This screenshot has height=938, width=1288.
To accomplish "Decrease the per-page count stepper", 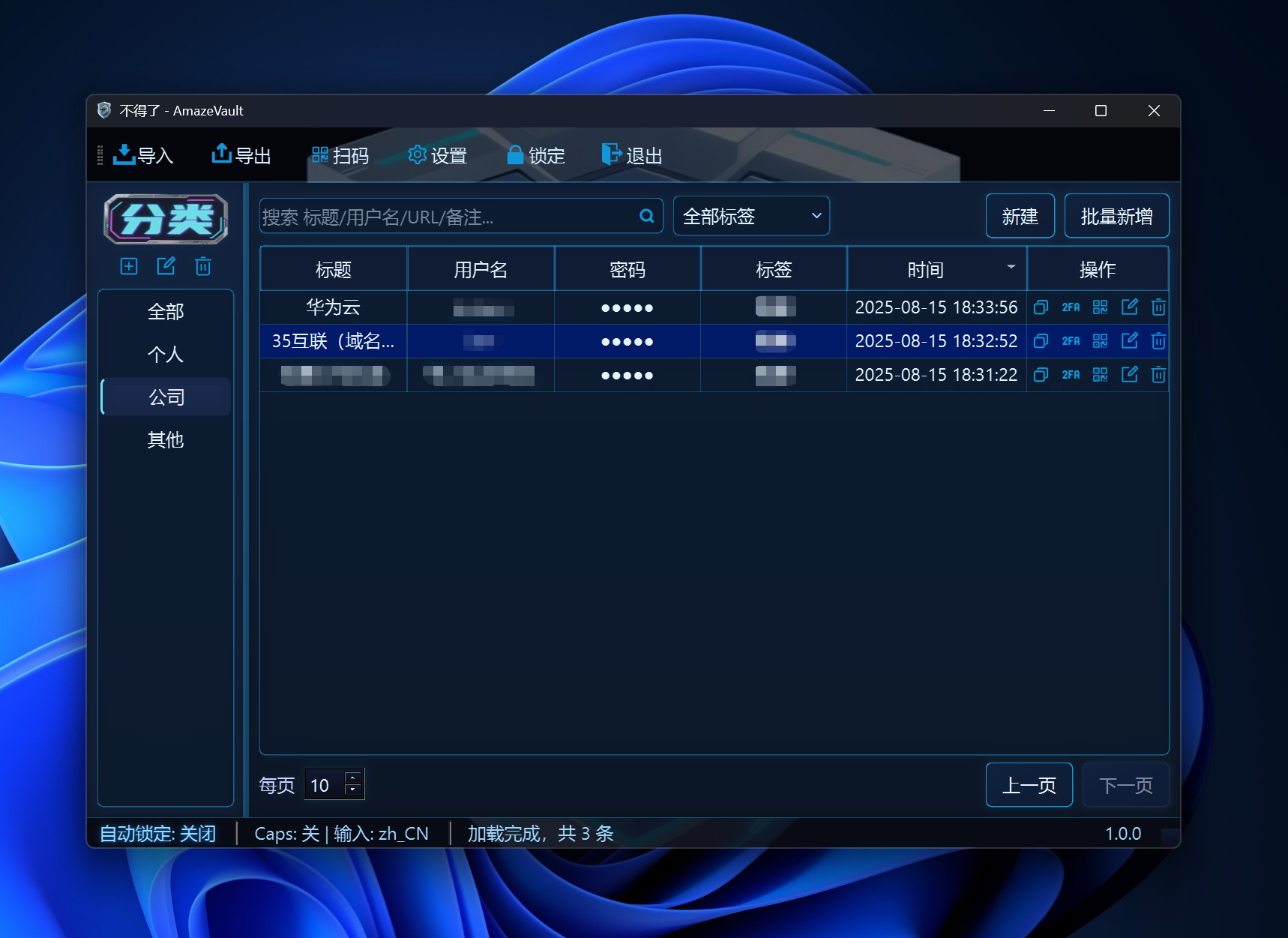I will pos(352,790).
